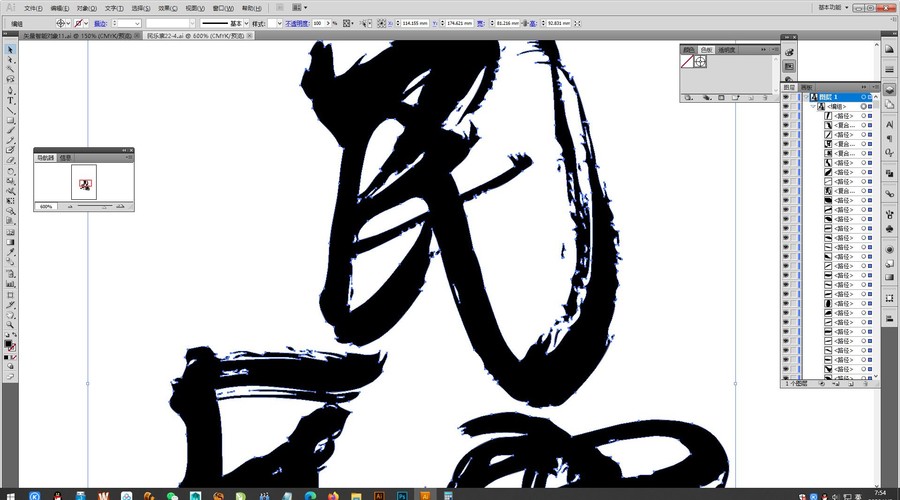This screenshot has height=500, width=900.
Task: Click Navigator zoom percentage field 600%
Action: click(x=46, y=206)
